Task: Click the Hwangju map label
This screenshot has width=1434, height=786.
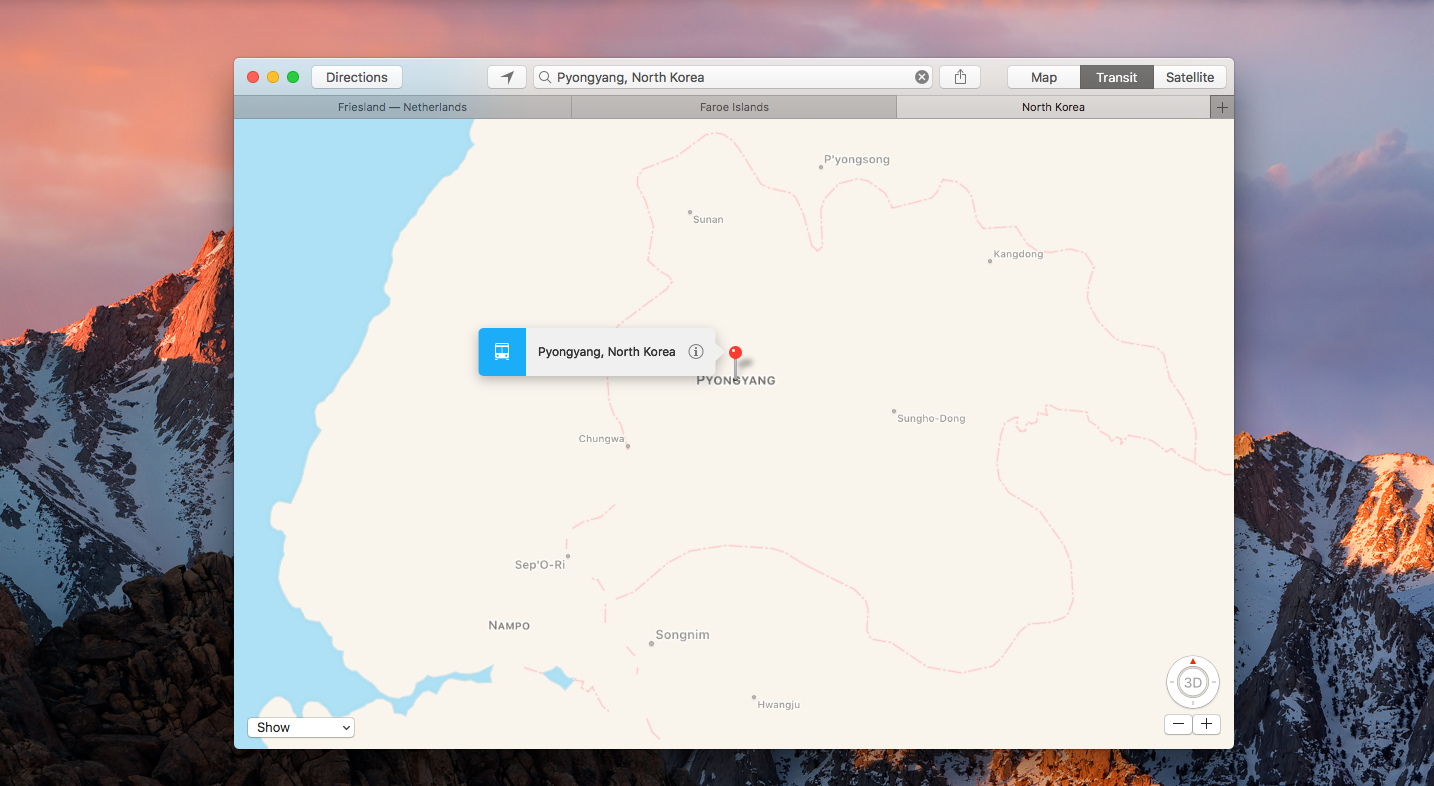Action: coord(779,705)
